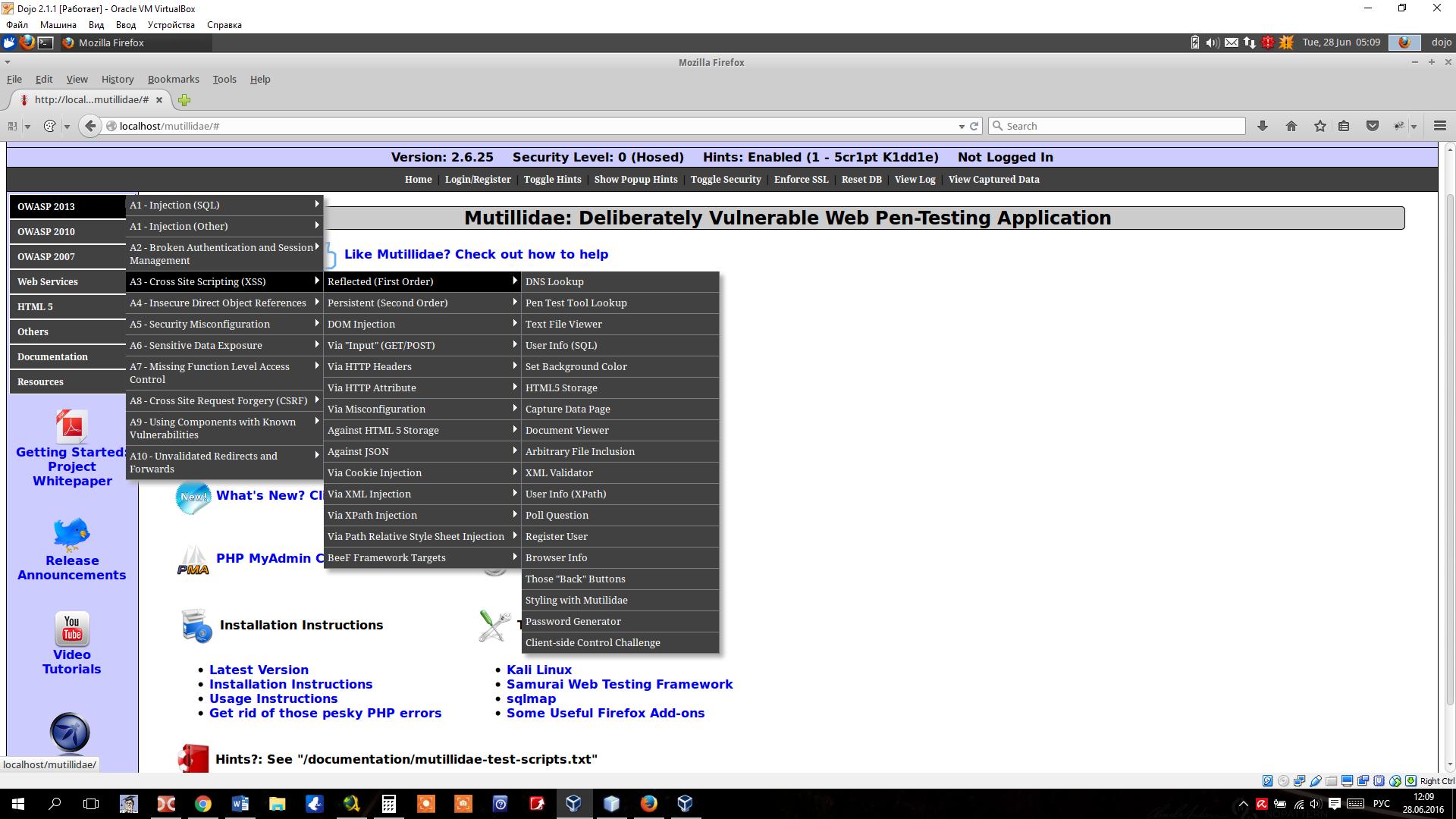The image size is (1456, 819).
Task: Select DNS Lookup menu entry
Action: coord(554,281)
